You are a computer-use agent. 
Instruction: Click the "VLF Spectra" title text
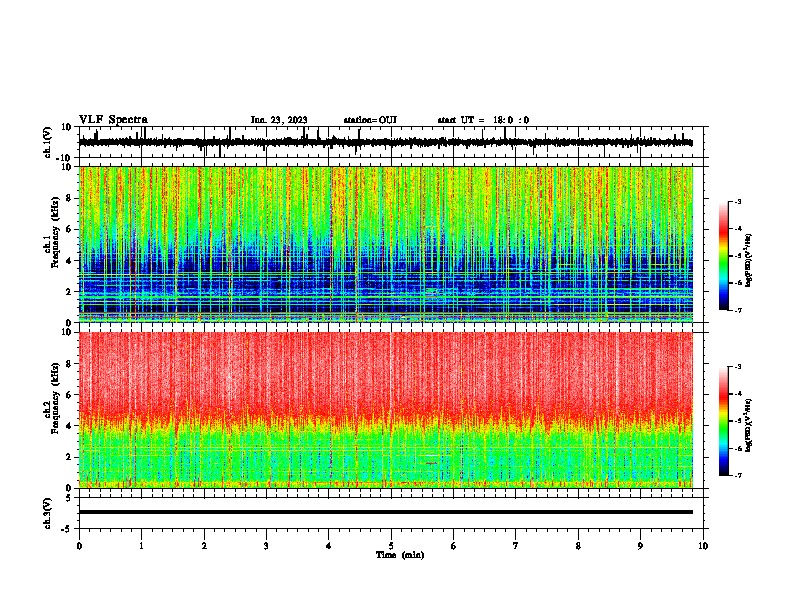[113, 120]
